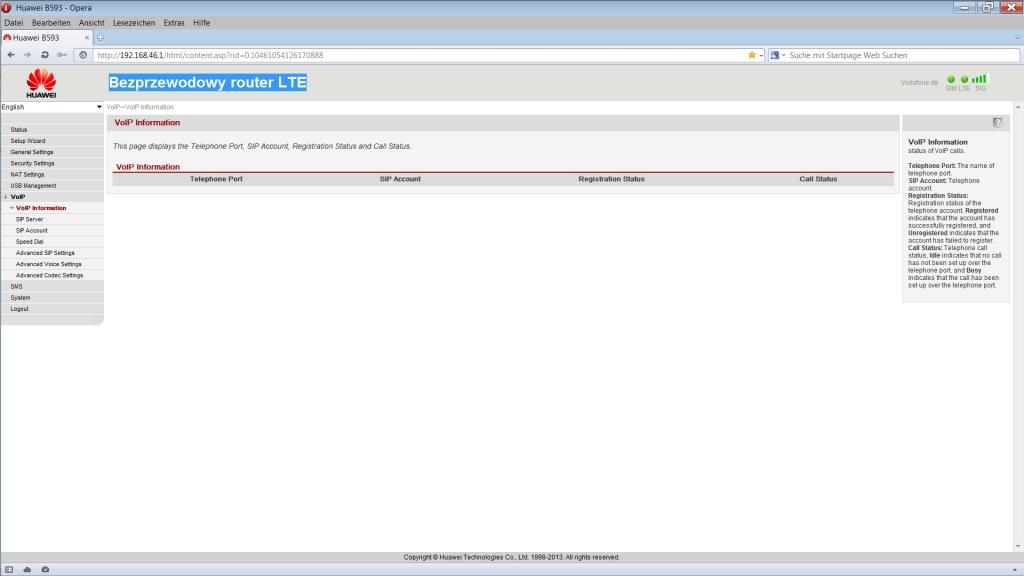Viewport: 1024px width, 576px height.
Task: Open the Ansicht menu
Action: (x=91, y=23)
